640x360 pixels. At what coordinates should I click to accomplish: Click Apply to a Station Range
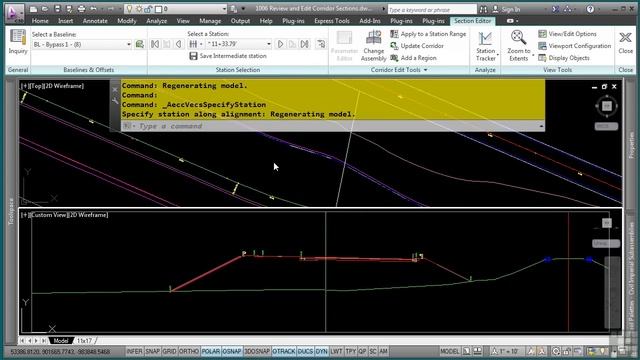[x=428, y=34]
